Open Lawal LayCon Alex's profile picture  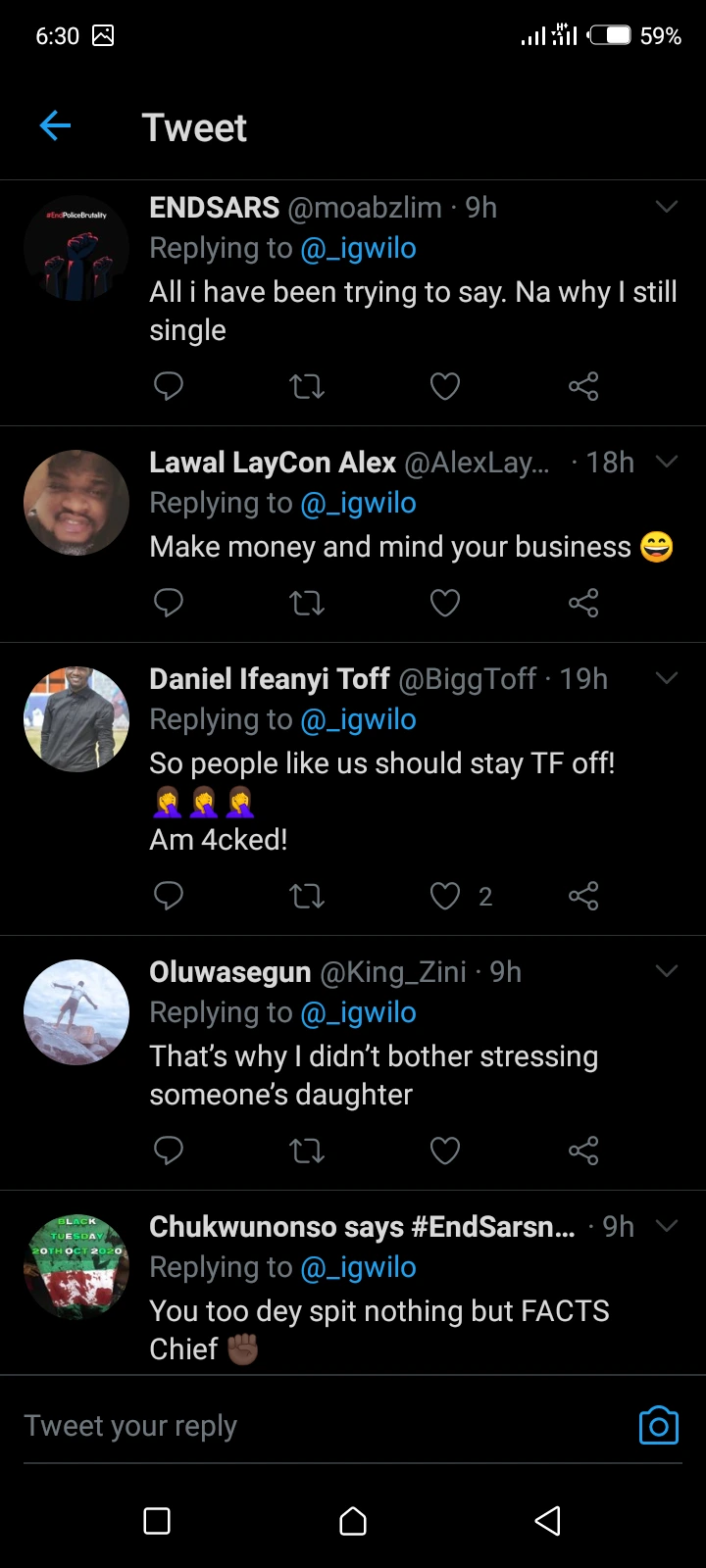[x=76, y=503]
